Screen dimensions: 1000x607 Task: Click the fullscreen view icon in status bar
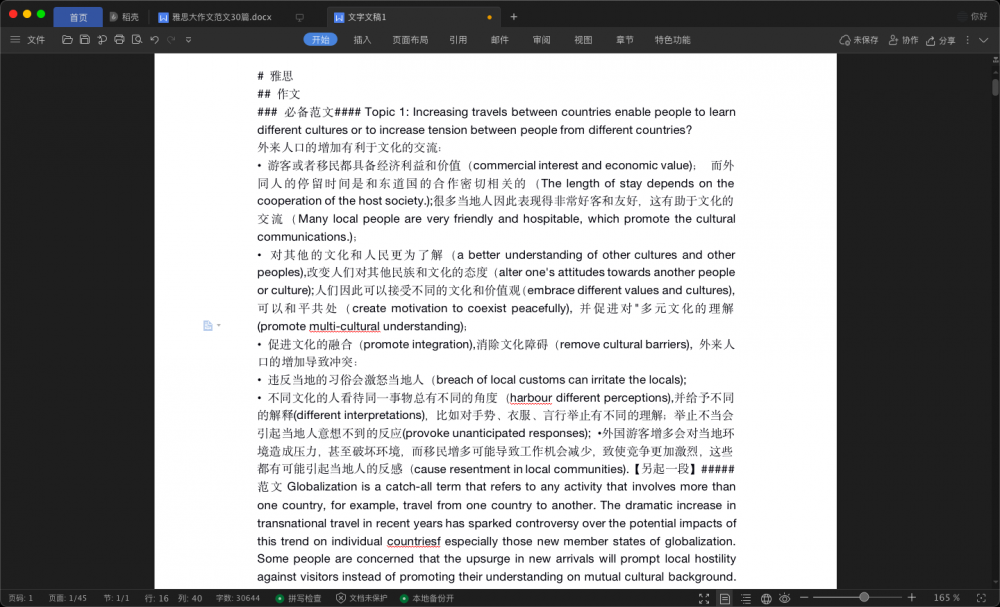(703, 598)
